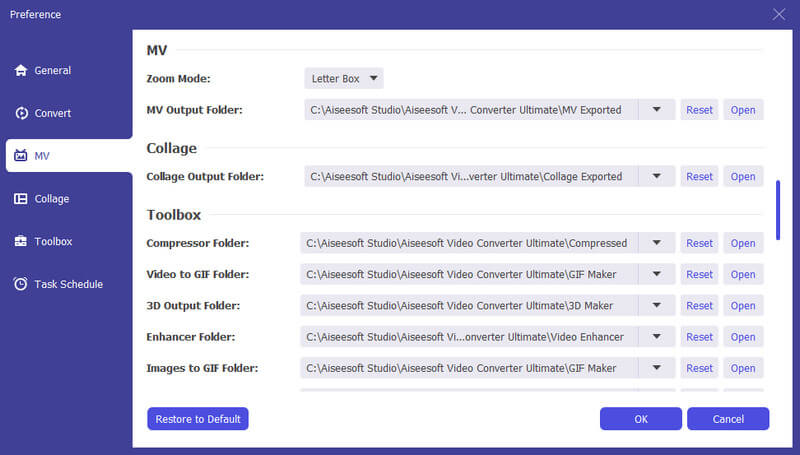Expand the Collage Output Folder dropdown arrow
800x455 pixels.
coord(657,176)
